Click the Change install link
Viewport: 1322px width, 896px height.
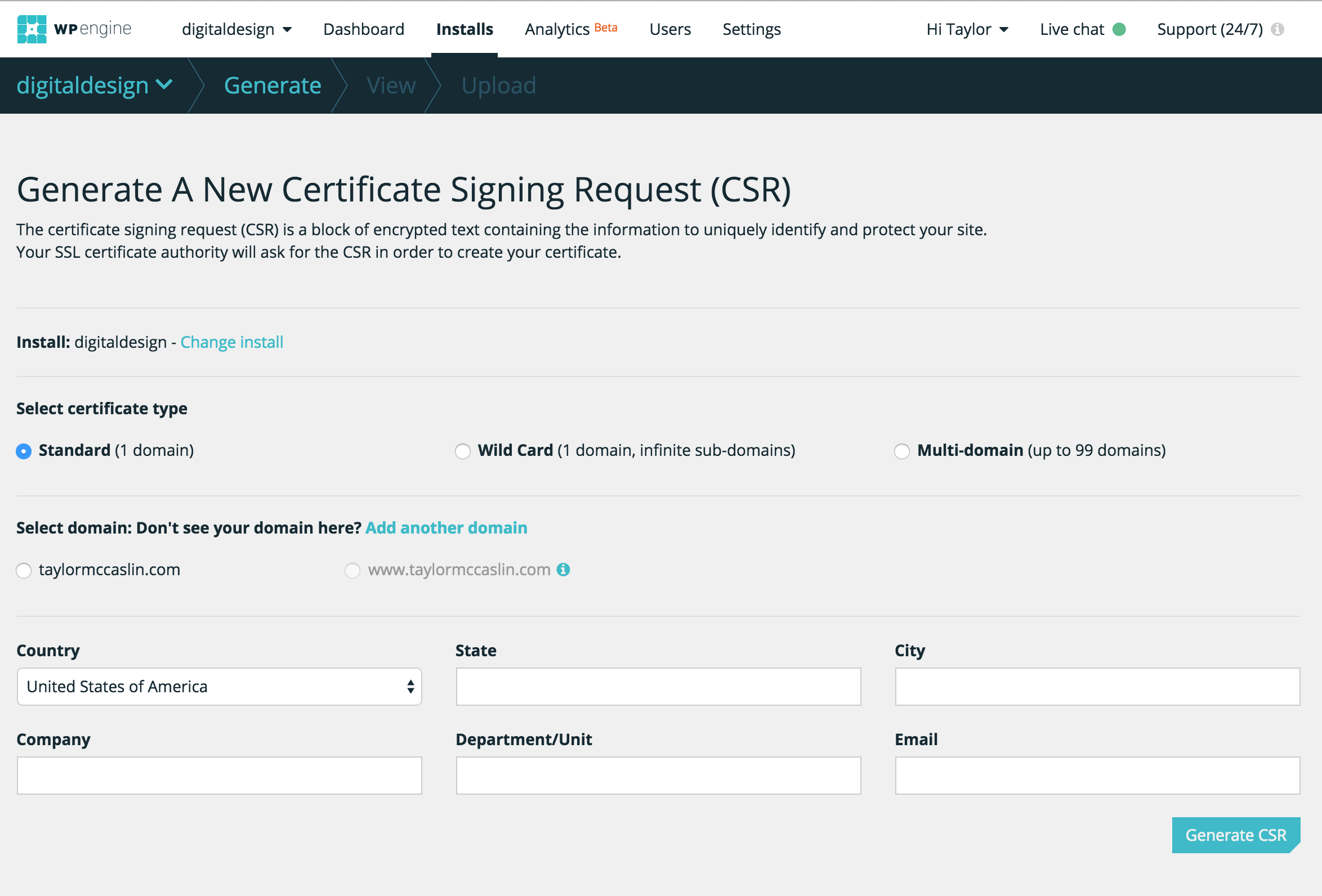(x=231, y=342)
